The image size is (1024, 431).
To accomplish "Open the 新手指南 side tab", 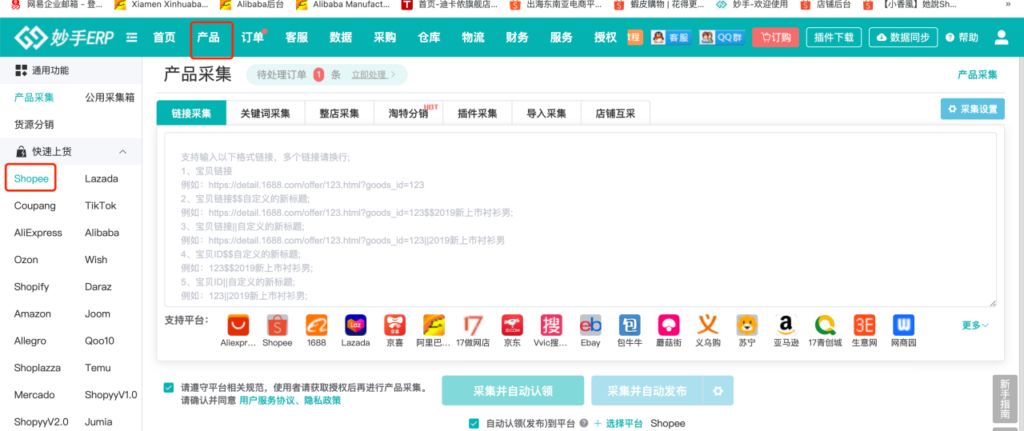I will click(x=1005, y=400).
